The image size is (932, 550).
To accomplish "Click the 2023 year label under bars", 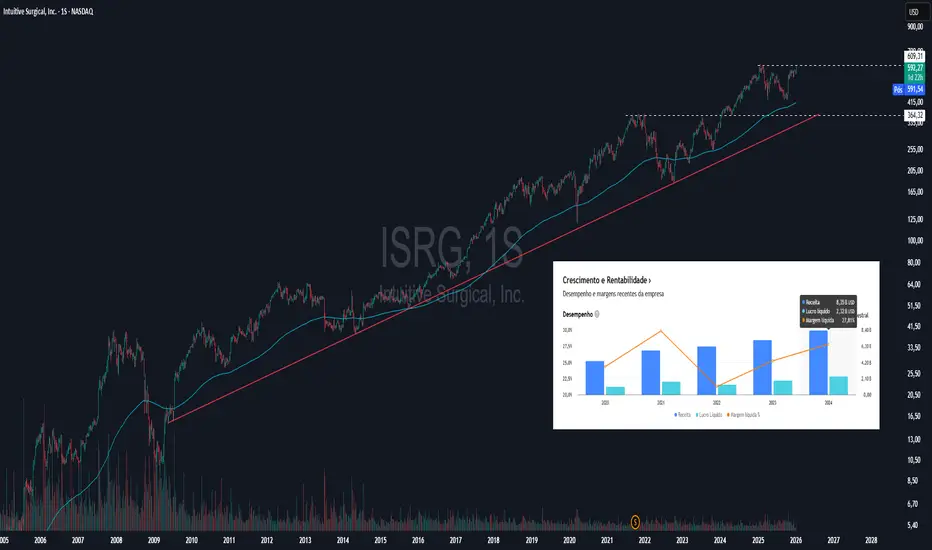I will (x=772, y=403).
